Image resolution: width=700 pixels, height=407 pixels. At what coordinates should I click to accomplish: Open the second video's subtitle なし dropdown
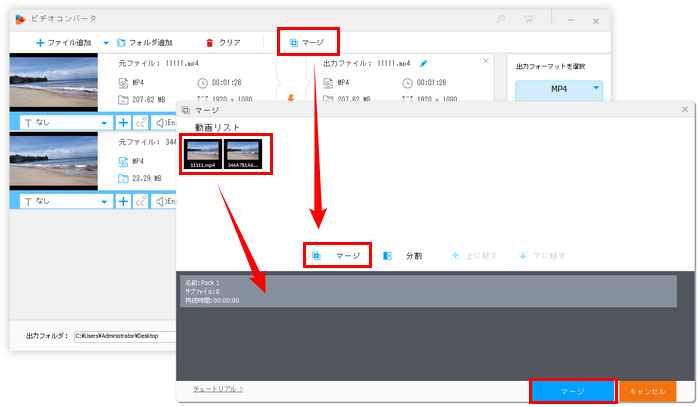click(65, 202)
